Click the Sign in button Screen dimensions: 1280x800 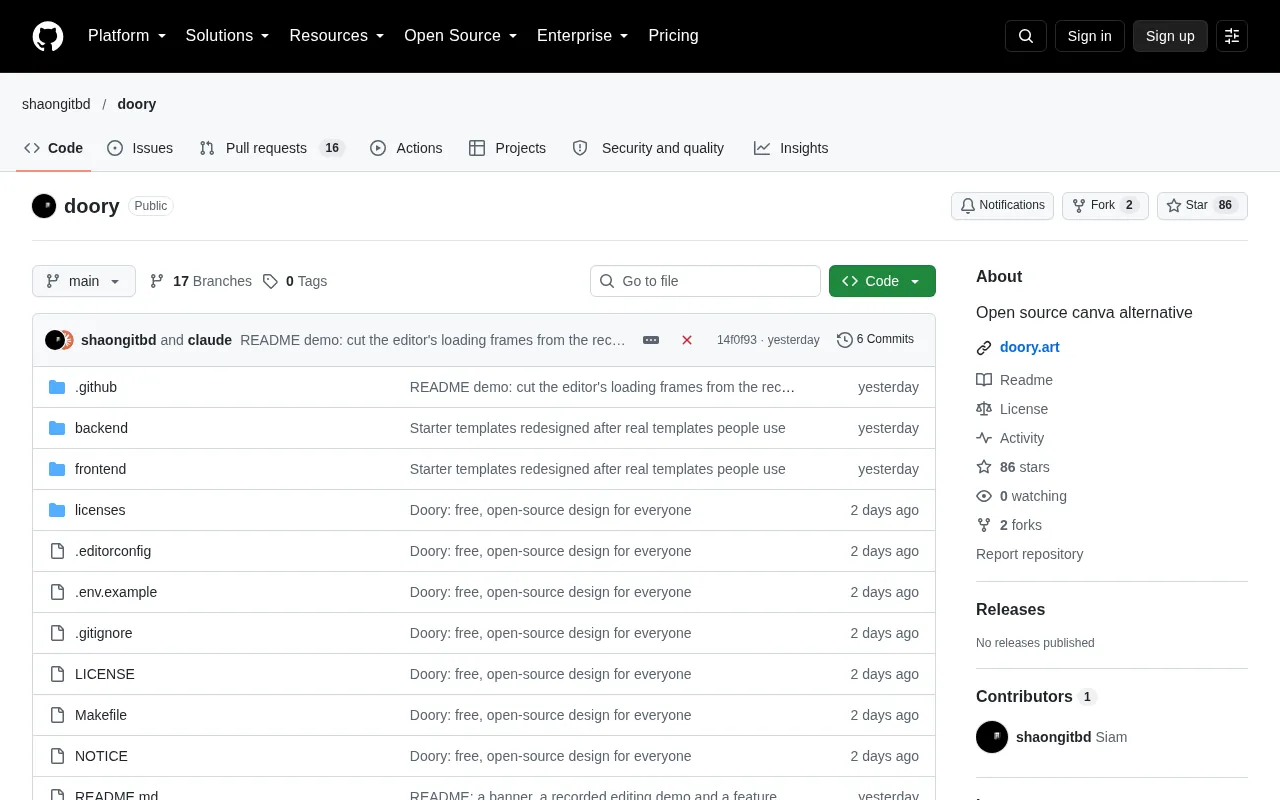coord(1090,36)
